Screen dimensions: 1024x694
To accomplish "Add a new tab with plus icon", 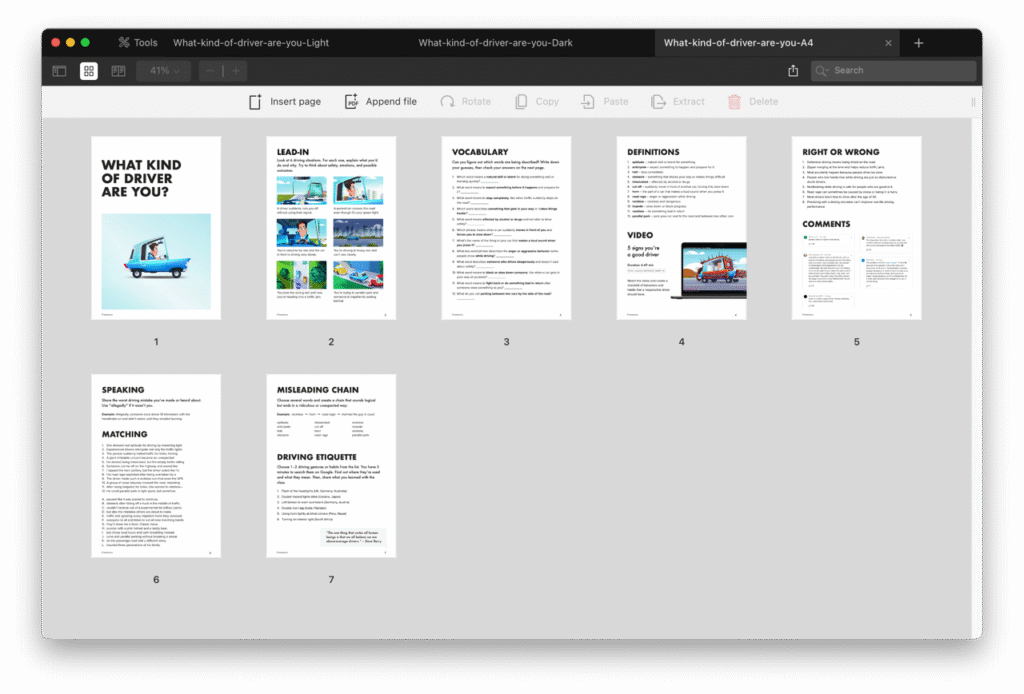I will pyautogui.click(x=919, y=43).
